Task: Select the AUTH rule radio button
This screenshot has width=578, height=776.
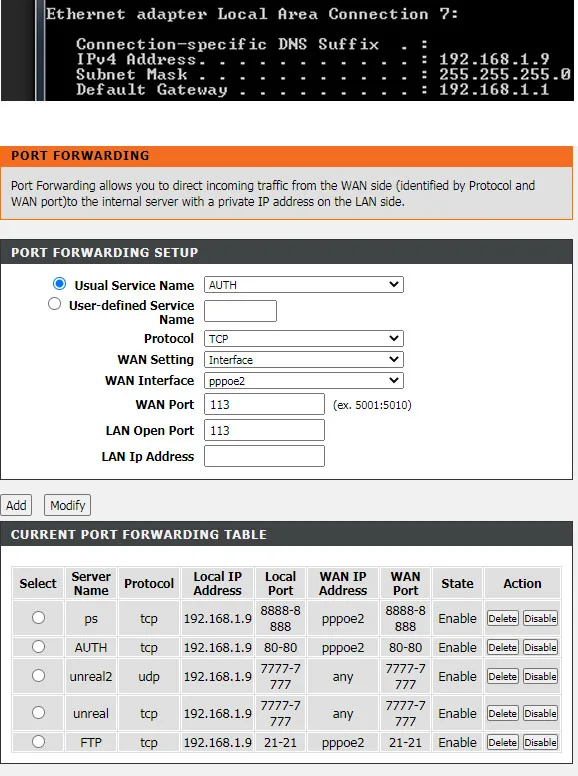Action: click(38, 647)
